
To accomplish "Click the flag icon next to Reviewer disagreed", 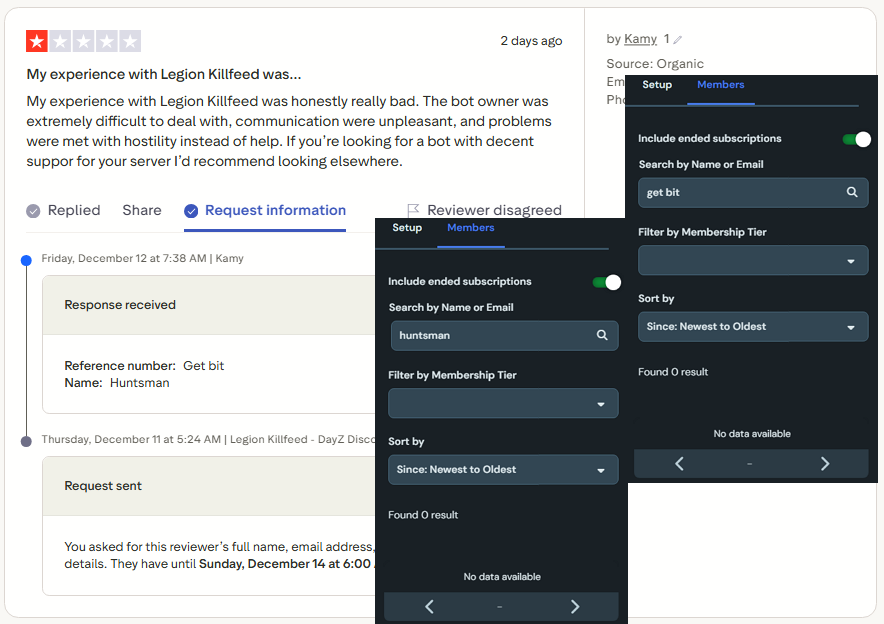I will (413, 210).
